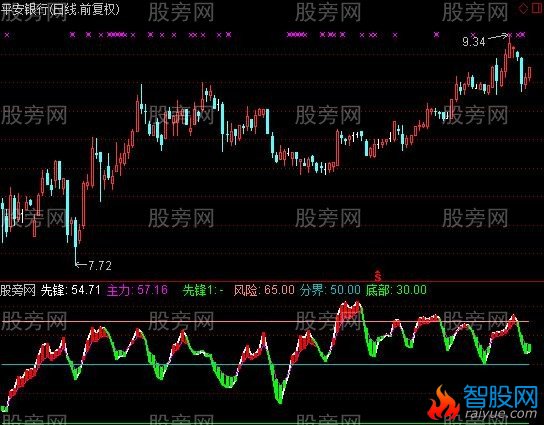Click the high price label 9.34
The height and width of the screenshot is (425, 544).
coord(474,42)
